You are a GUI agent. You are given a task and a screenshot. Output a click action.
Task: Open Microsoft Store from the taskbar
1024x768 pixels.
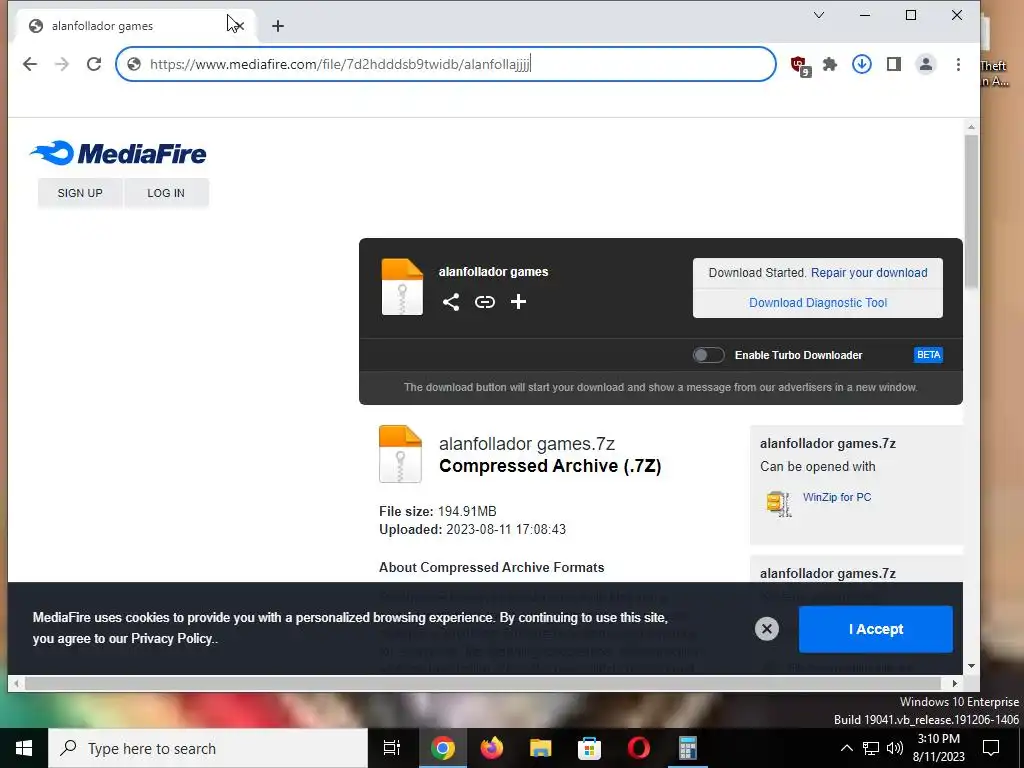pos(590,748)
